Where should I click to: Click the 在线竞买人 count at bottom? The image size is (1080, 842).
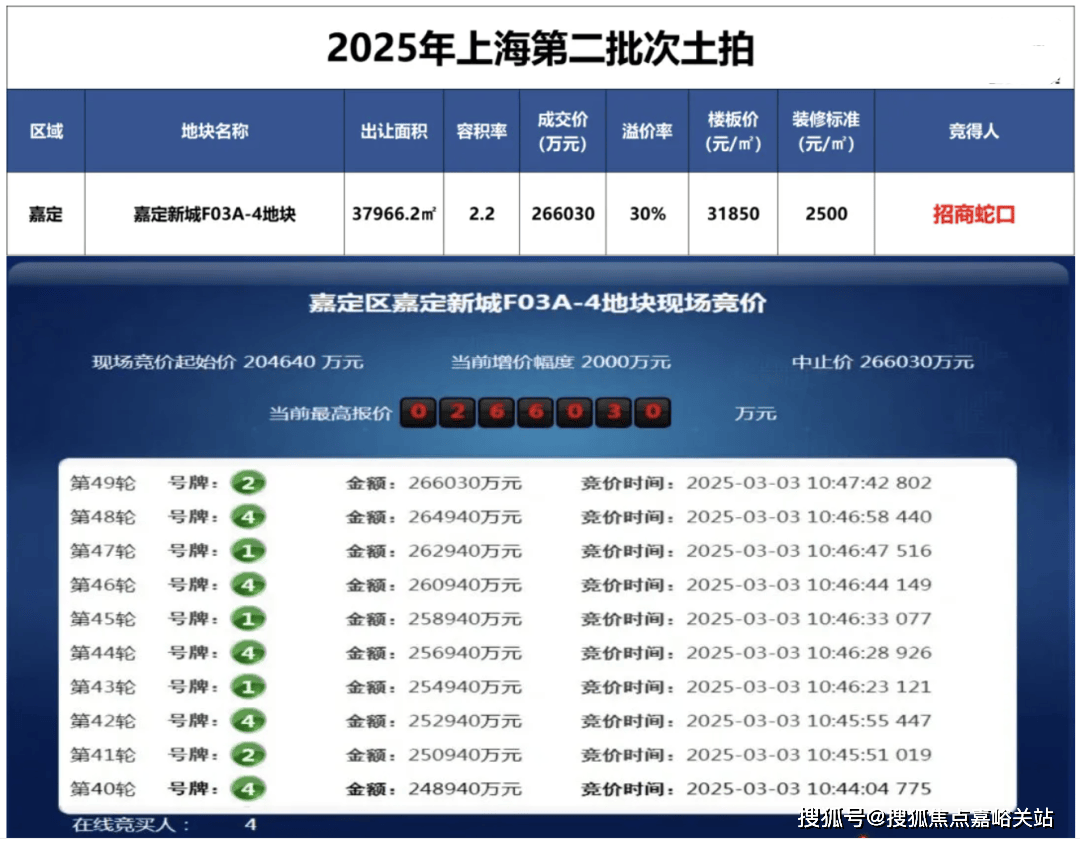point(251,825)
